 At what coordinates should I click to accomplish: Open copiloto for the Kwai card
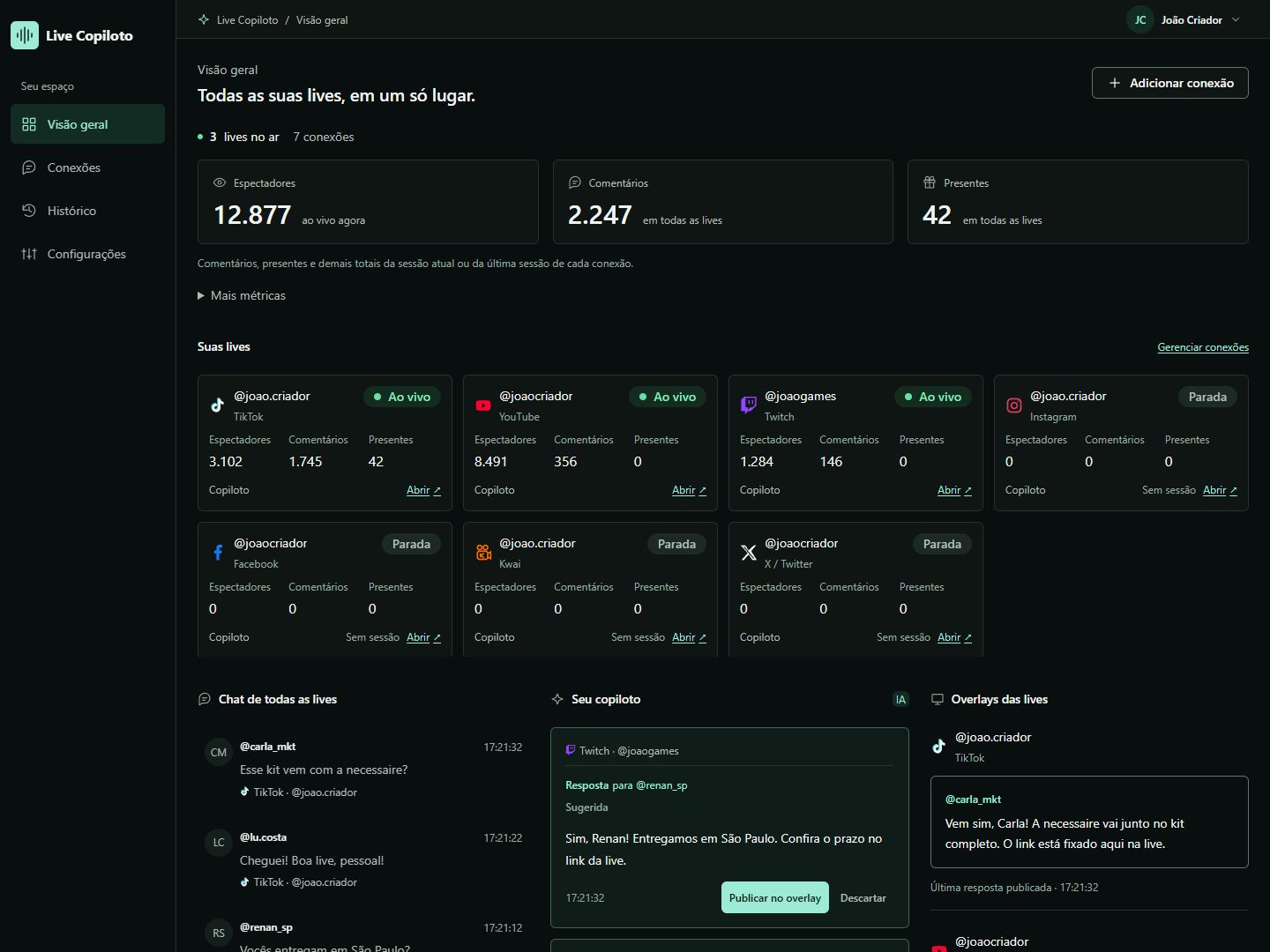689,637
